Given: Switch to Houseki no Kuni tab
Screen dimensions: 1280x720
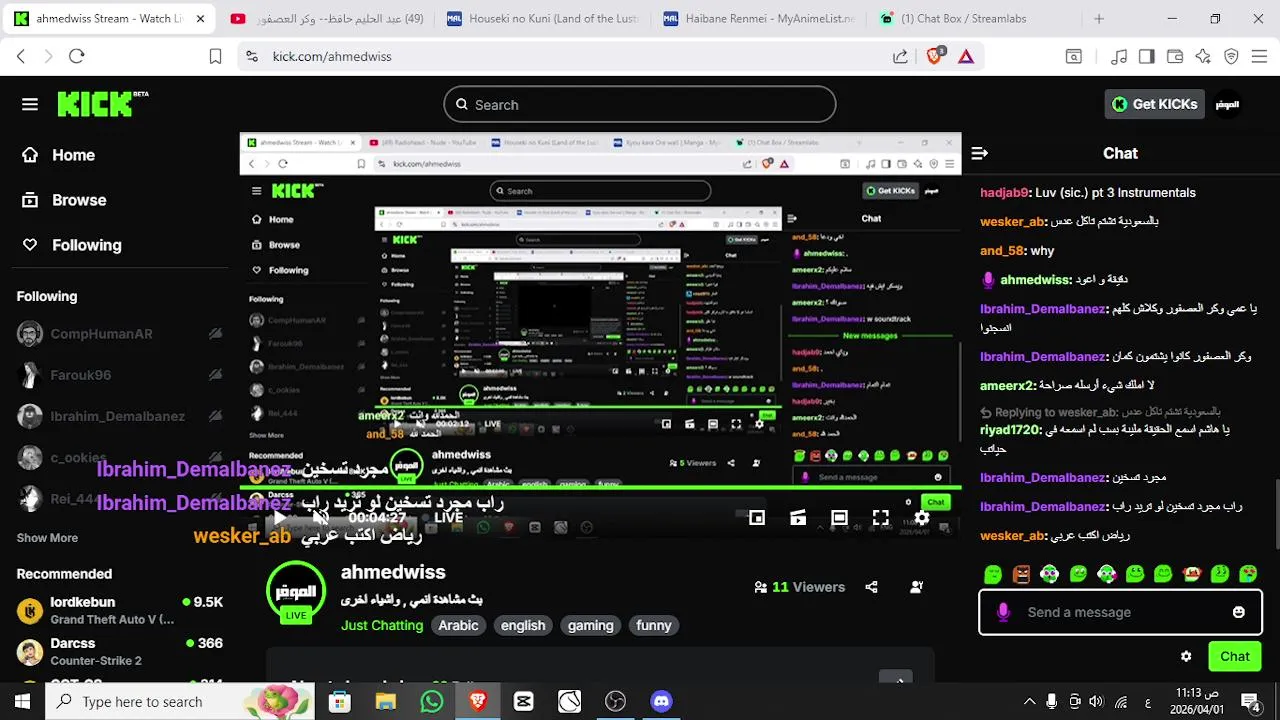Looking at the screenshot, I should (x=542, y=19).
